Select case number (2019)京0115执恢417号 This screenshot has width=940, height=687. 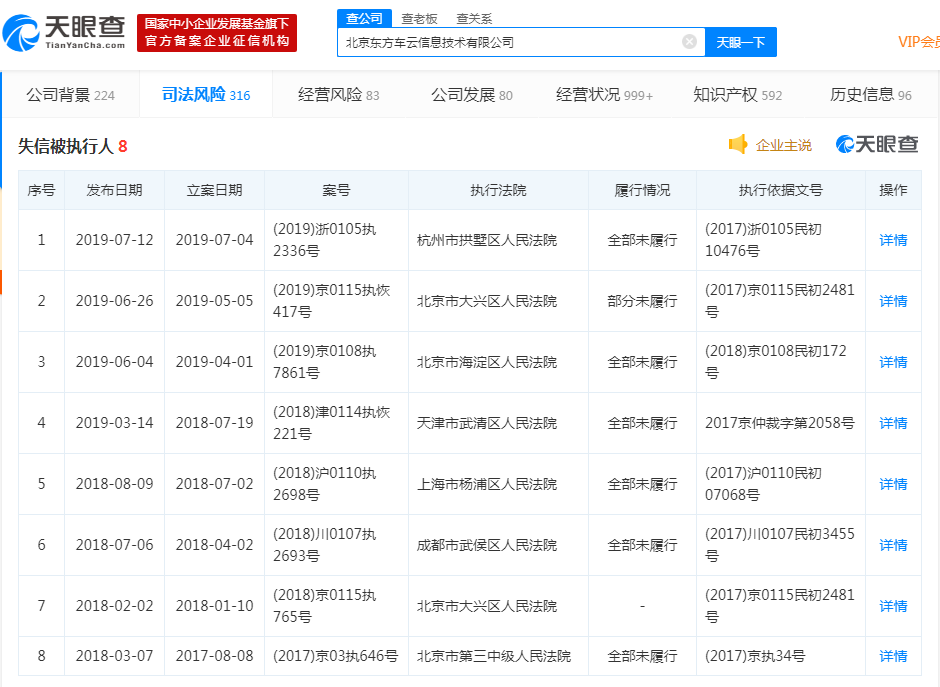tap(332, 301)
